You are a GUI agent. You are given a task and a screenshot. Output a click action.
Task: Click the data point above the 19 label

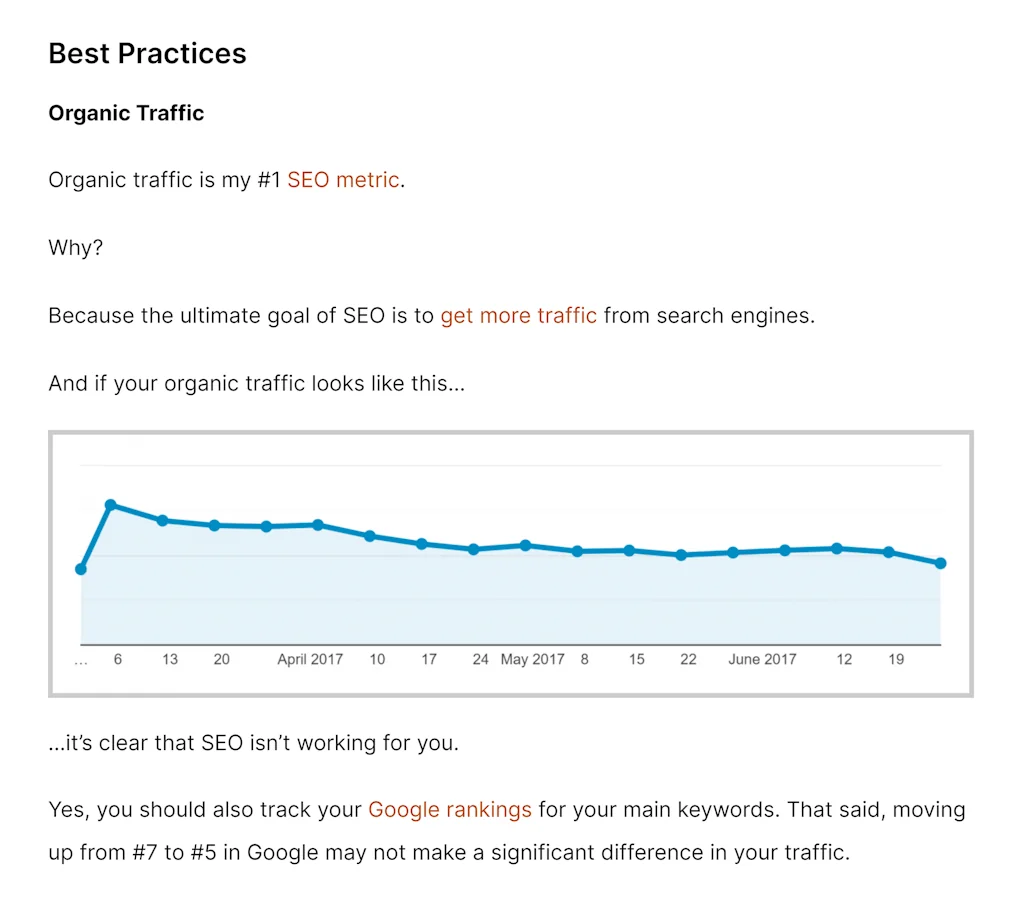pos(889,552)
